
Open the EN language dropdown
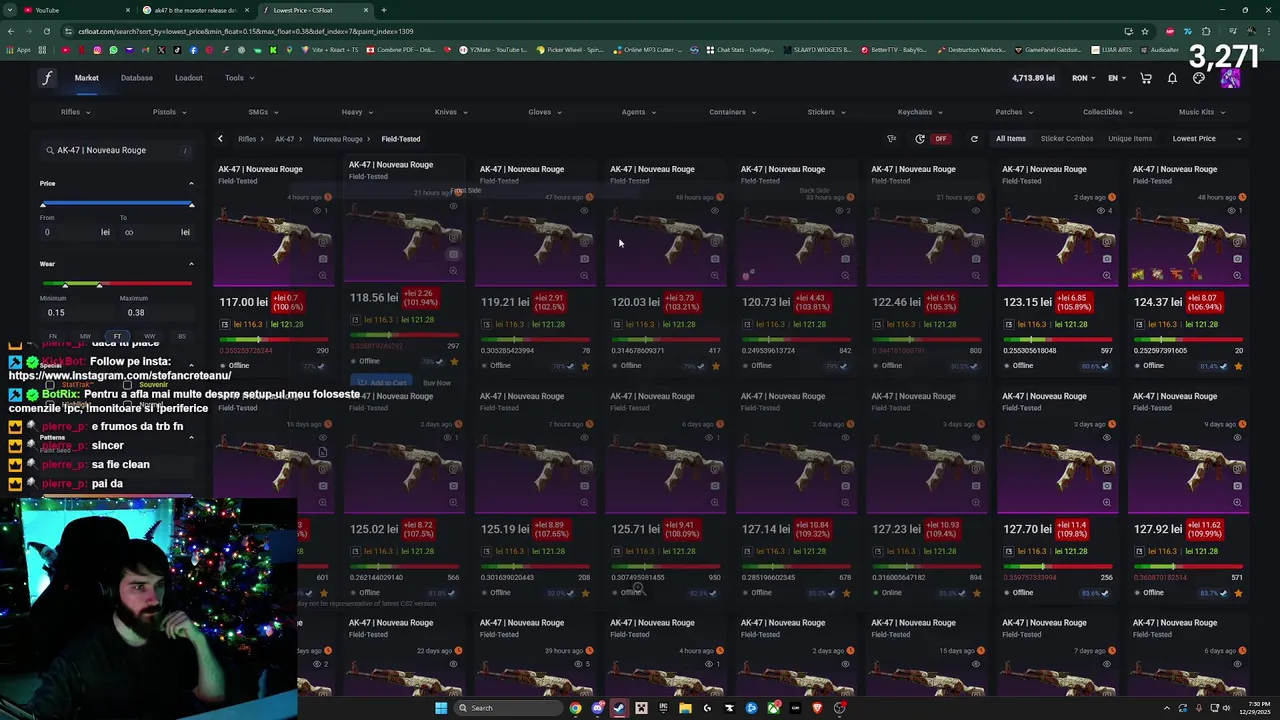click(1117, 78)
